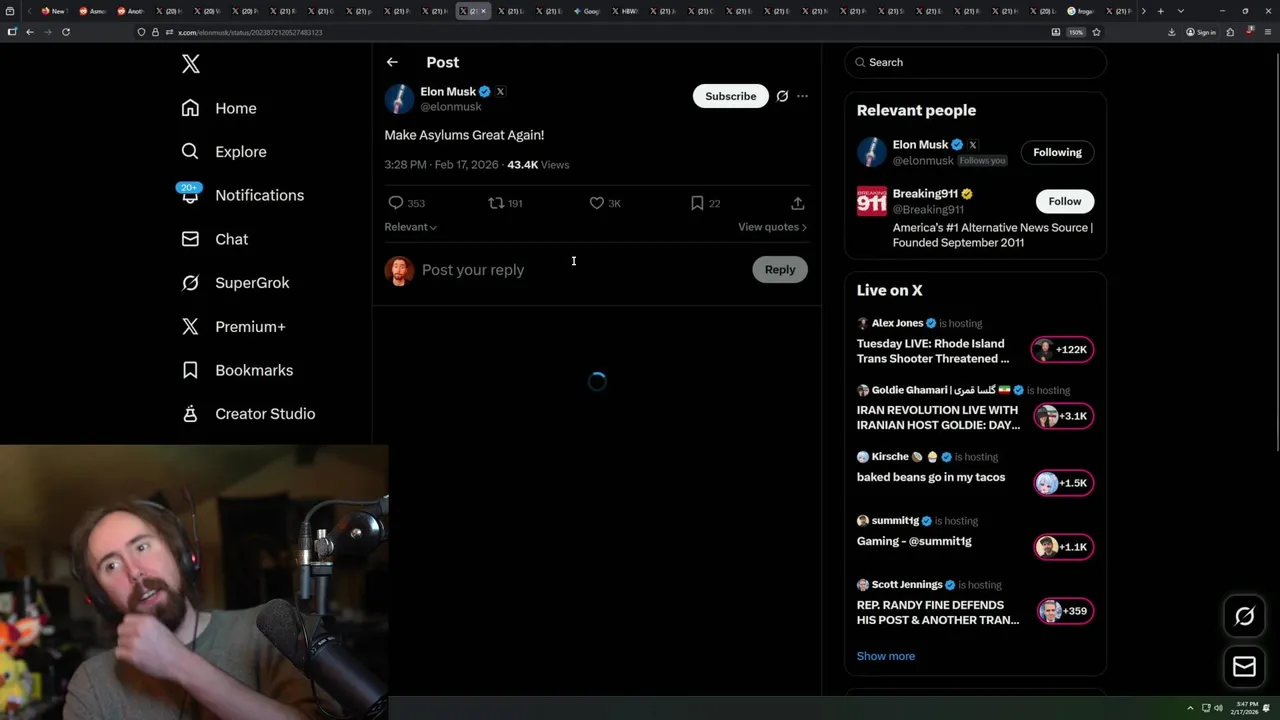
Task: Open the floating Grok button
Action: click(1244, 617)
